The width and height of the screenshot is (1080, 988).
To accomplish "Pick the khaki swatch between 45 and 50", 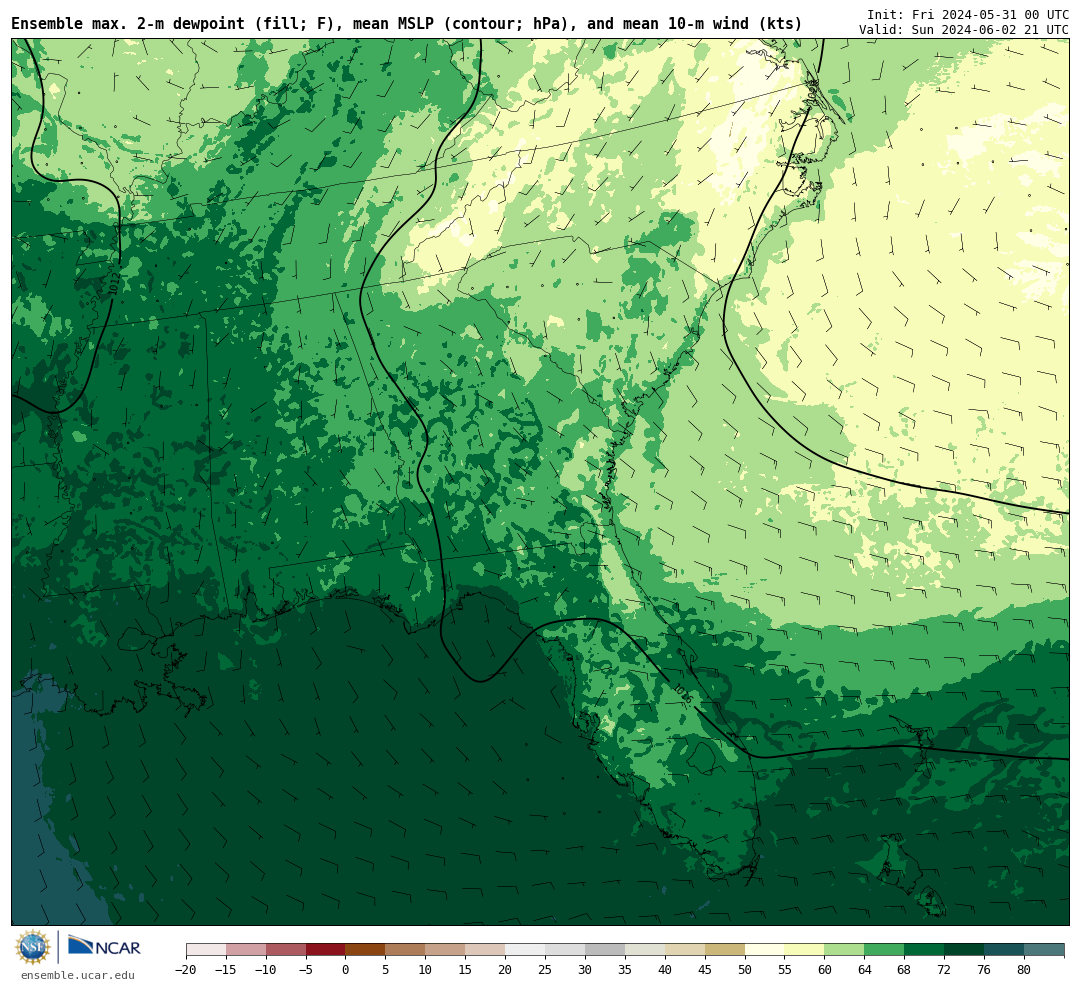I will (725, 950).
